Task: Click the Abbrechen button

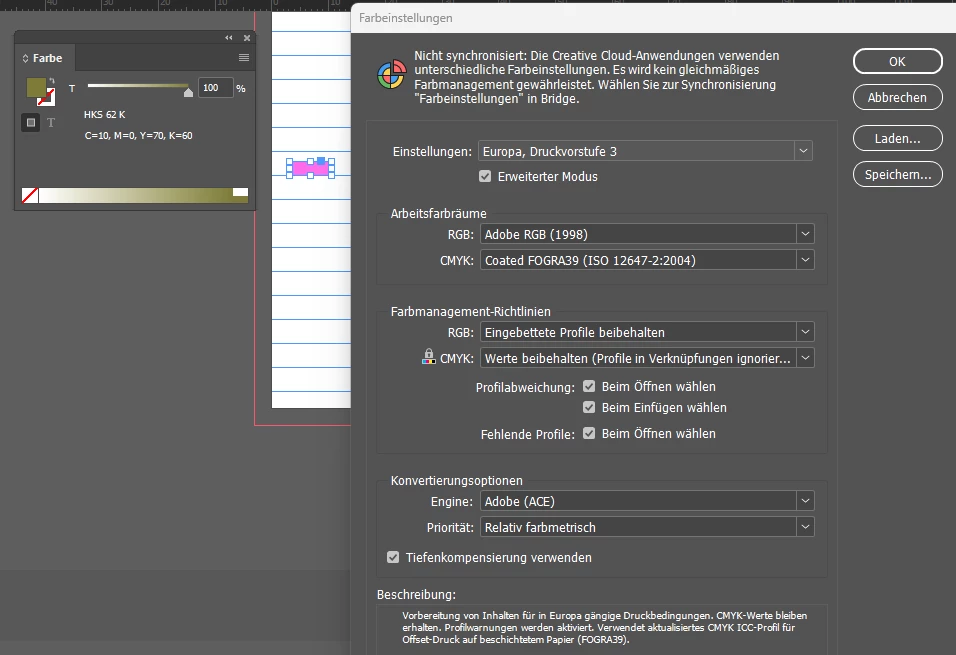Action: click(x=897, y=98)
